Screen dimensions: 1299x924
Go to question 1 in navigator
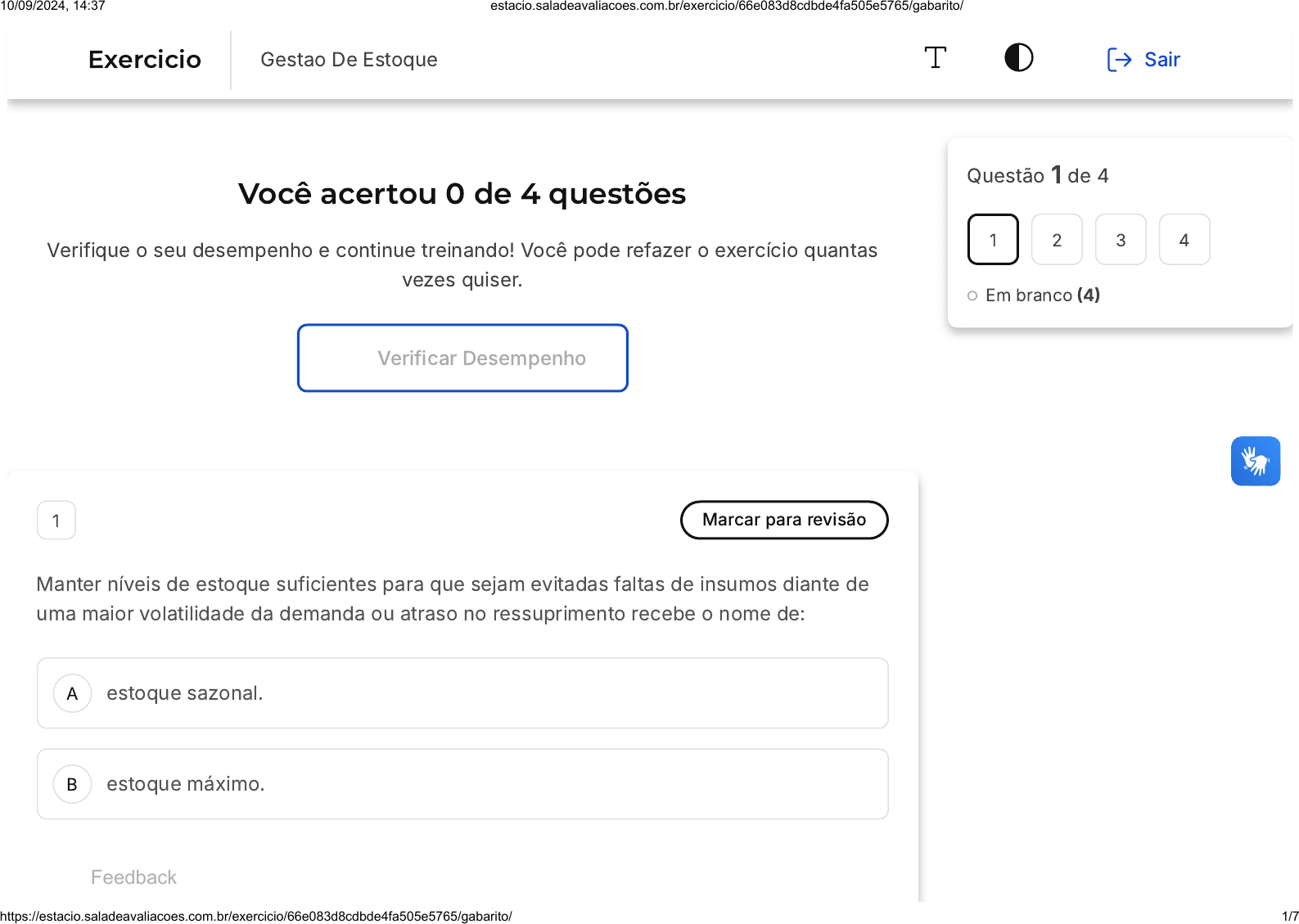[x=993, y=240]
